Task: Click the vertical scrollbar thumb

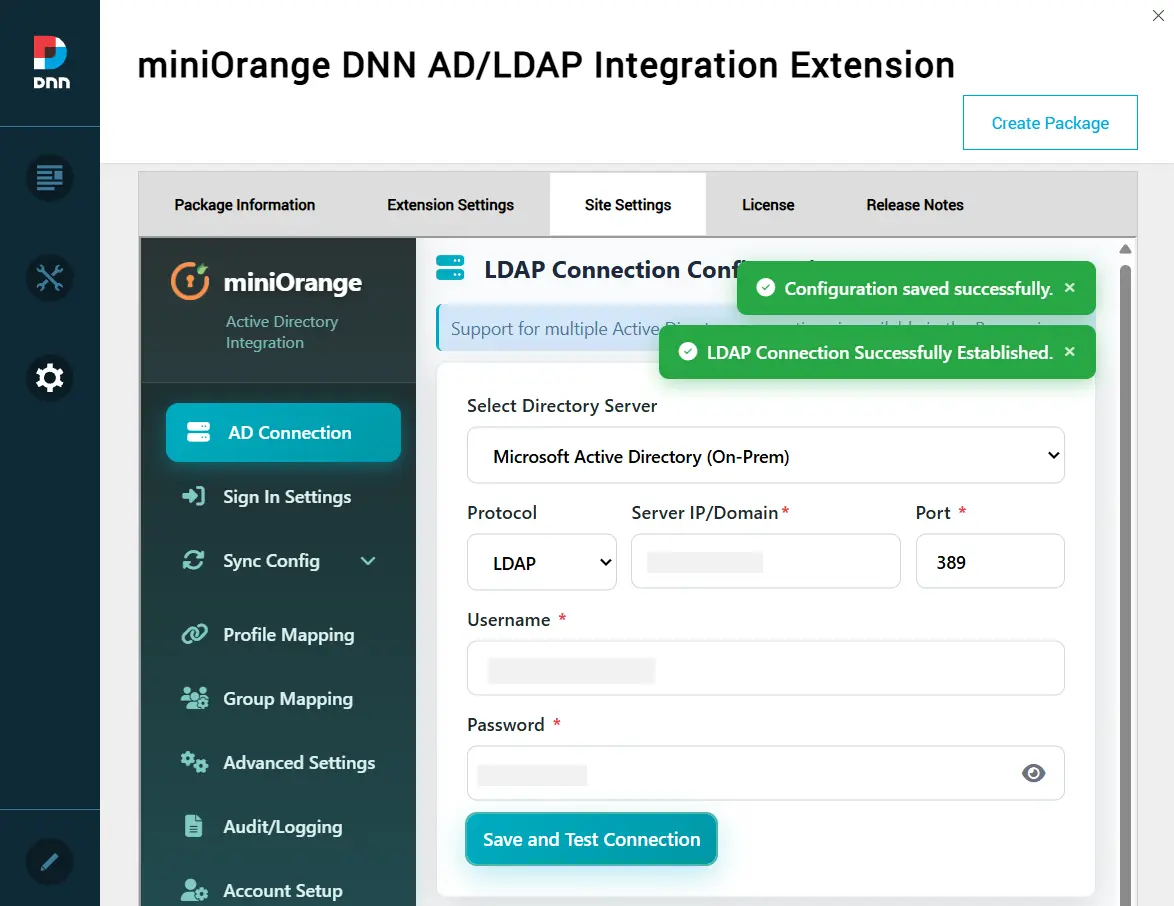Action: 1125,584
